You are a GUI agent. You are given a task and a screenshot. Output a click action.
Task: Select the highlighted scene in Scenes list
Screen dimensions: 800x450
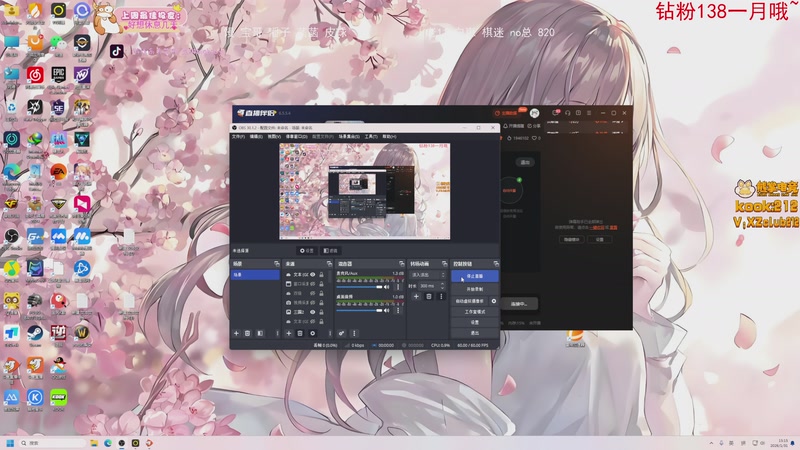tap(255, 274)
